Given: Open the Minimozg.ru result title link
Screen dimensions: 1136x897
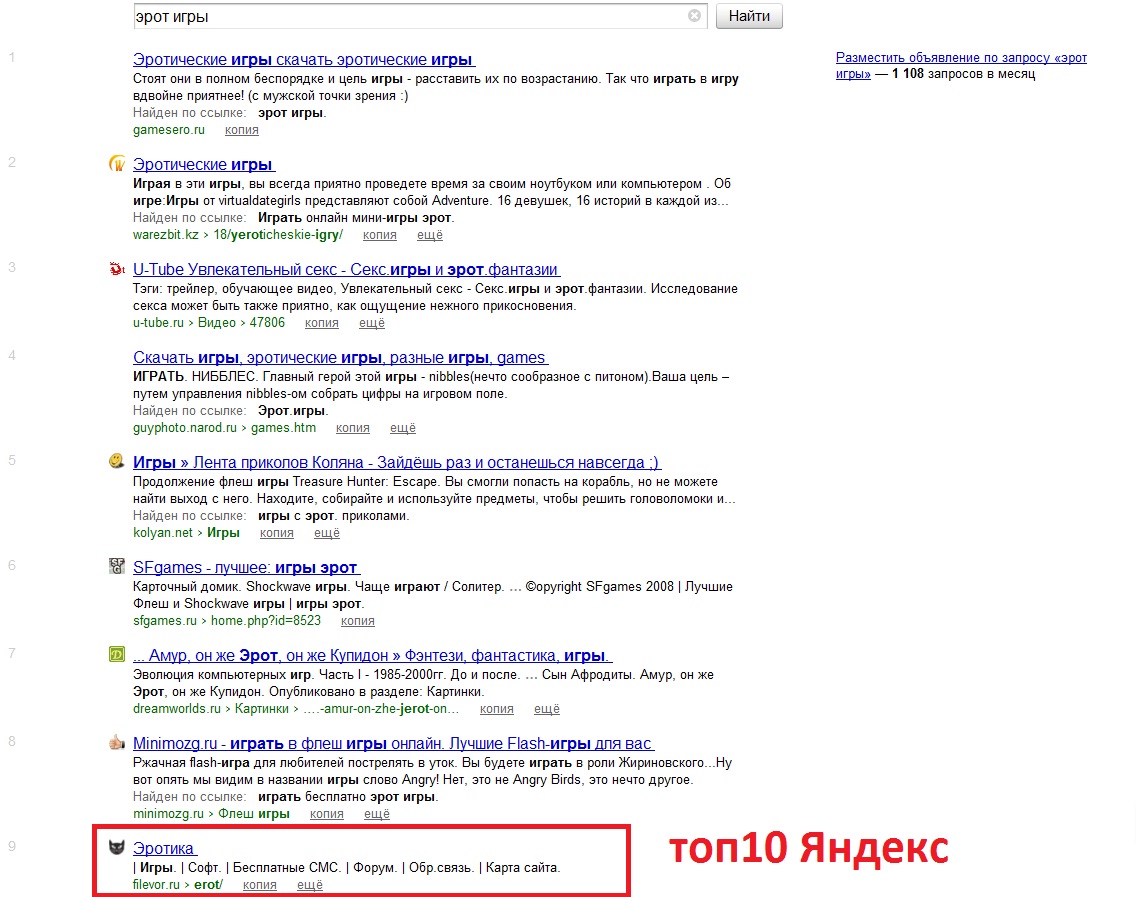Looking at the screenshot, I should pyautogui.click(x=393, y=743).
